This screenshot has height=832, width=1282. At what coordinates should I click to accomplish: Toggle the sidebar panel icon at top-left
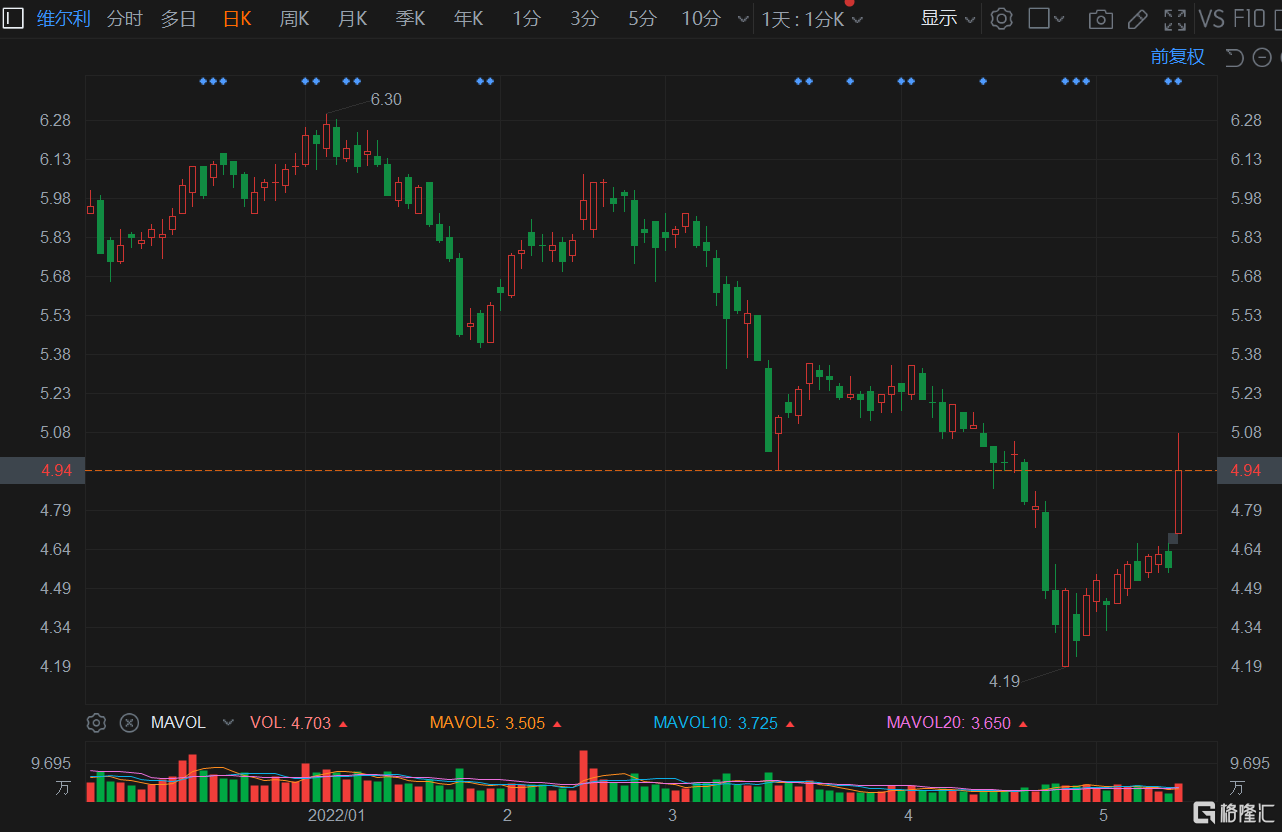(x=13, y=18)
